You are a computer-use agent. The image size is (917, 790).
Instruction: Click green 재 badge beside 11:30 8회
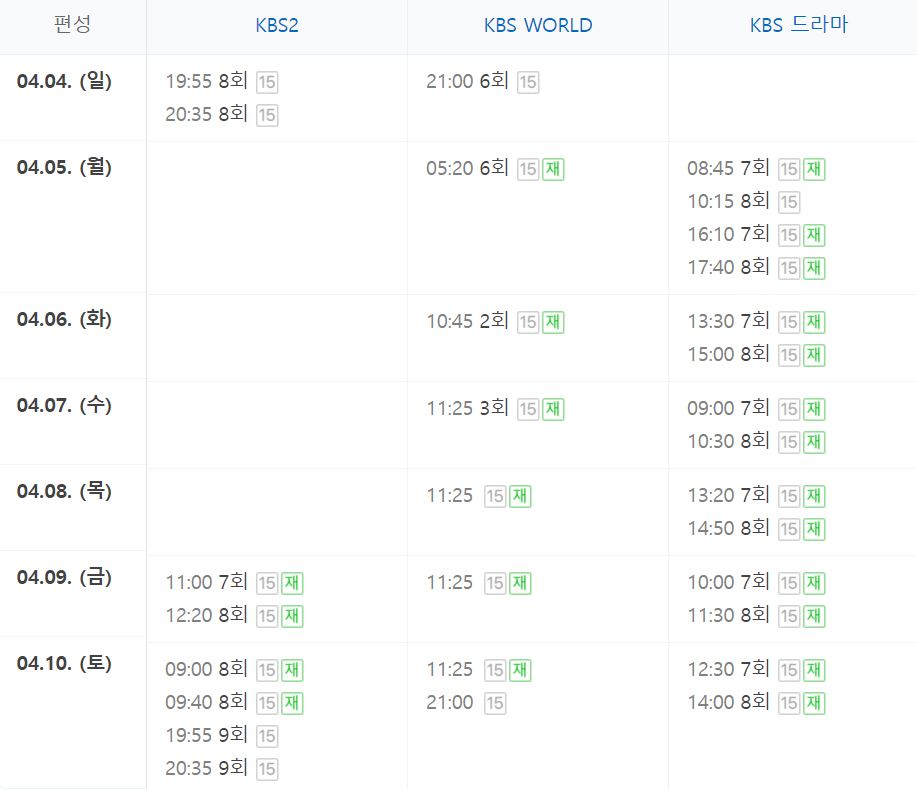click(x=813, y=616)
